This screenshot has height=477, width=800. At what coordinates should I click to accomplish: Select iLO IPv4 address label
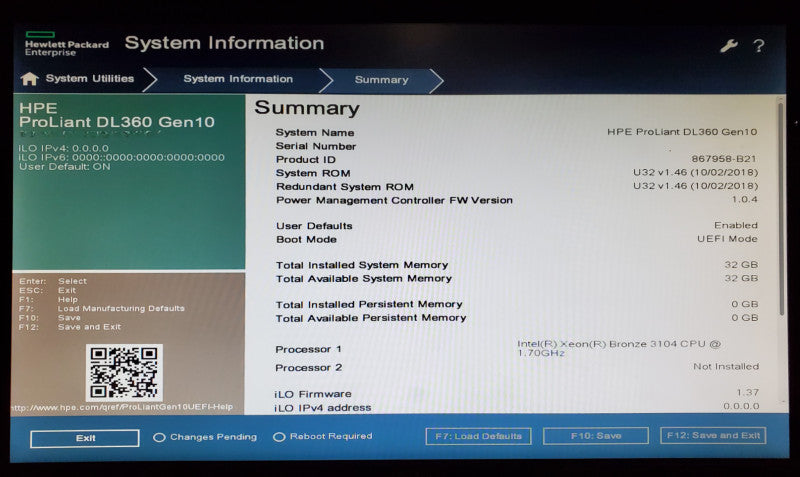[322, 408]
